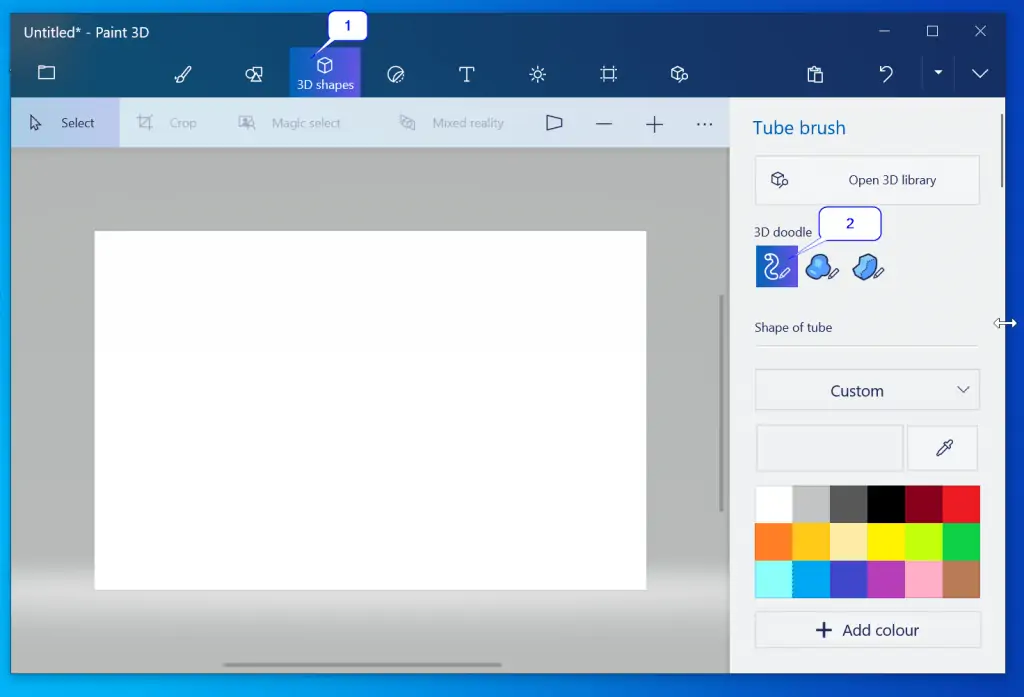Pick colour with the eyedropper
This screenshot has width=1024, height=697.
pyautogui.click(x=943, y=448)
